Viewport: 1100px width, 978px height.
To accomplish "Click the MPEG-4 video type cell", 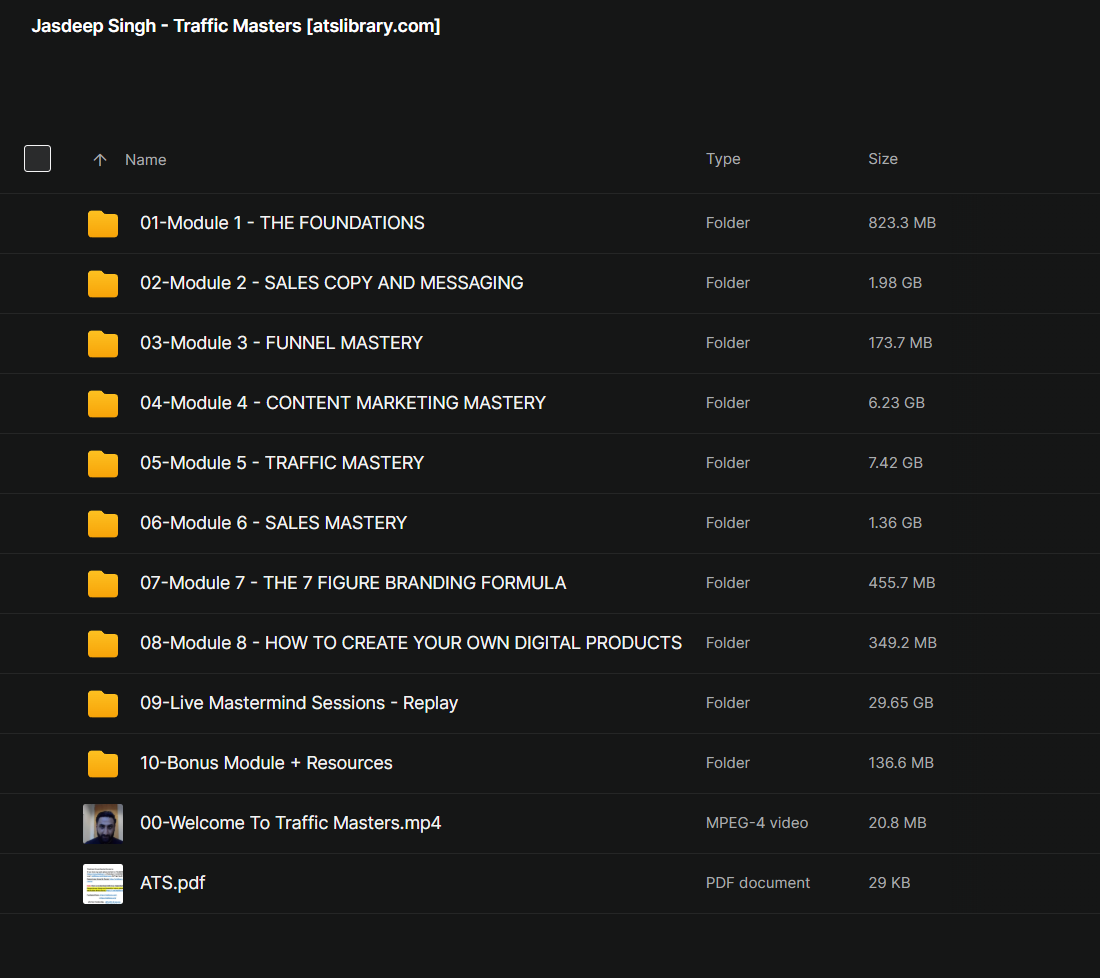I will [757, 823].
